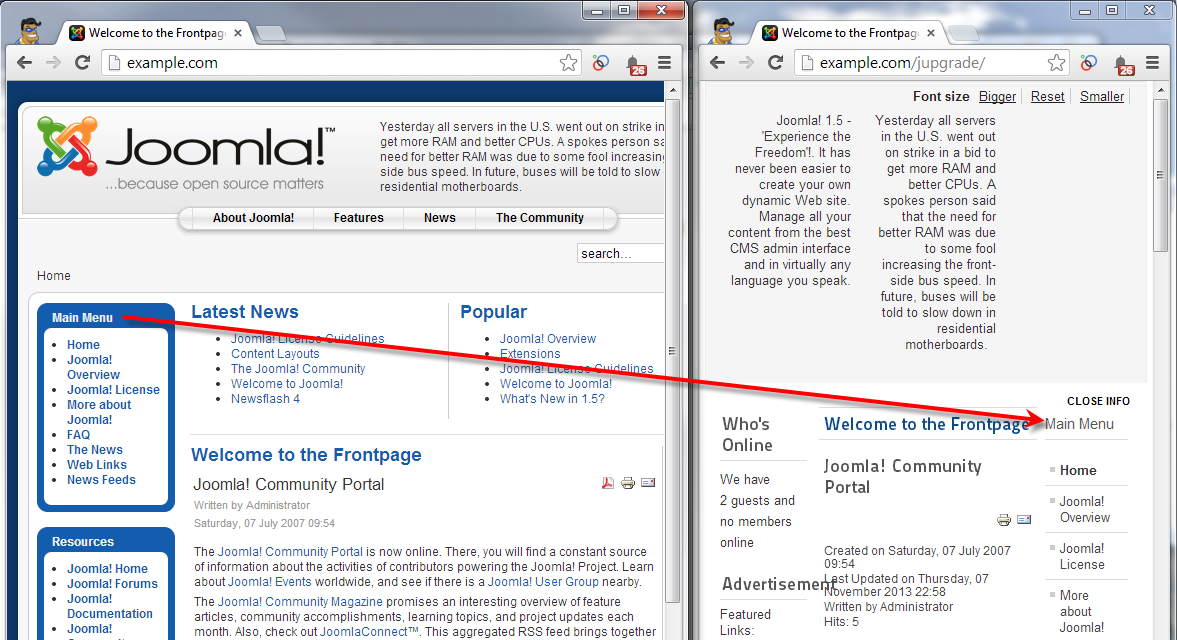
Task: Click Joomla! logo in left window
Action: [186, 155]
